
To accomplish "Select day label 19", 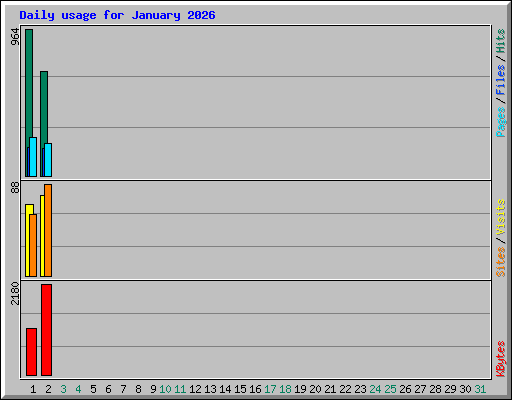I will (x=300, y=389).
